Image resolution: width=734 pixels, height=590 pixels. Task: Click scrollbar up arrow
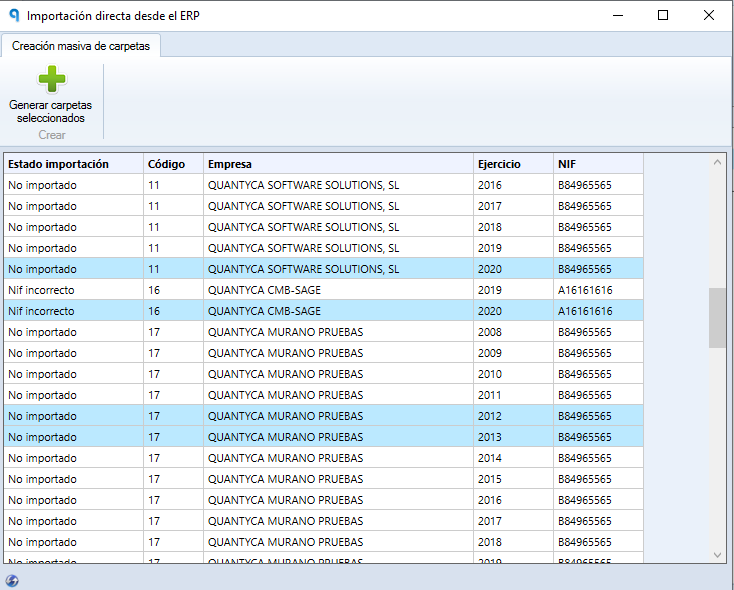[x=717, y=162]
